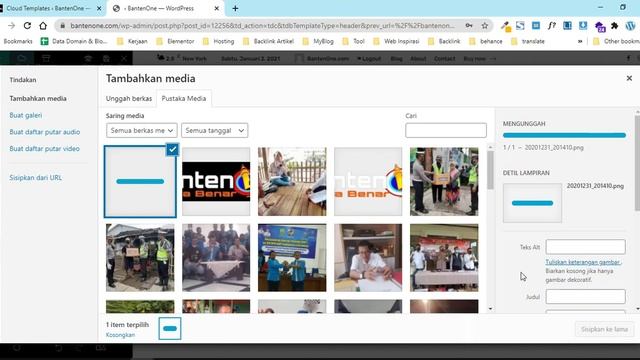This screenshot has width=640, height=360.
Task: Click the WordPress extension icon
Action: click(630, 26)
